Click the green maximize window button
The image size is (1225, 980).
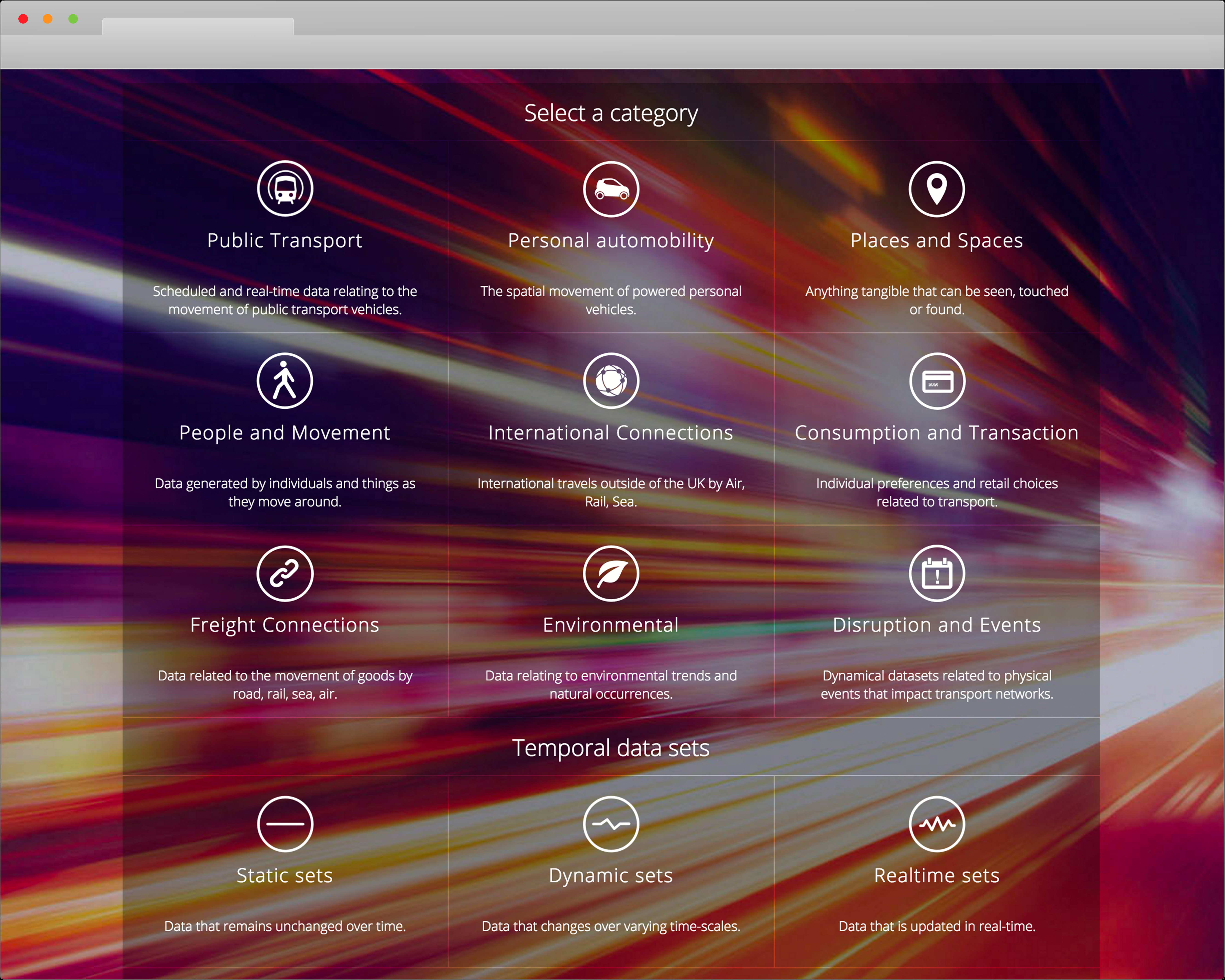pos(73,19)
